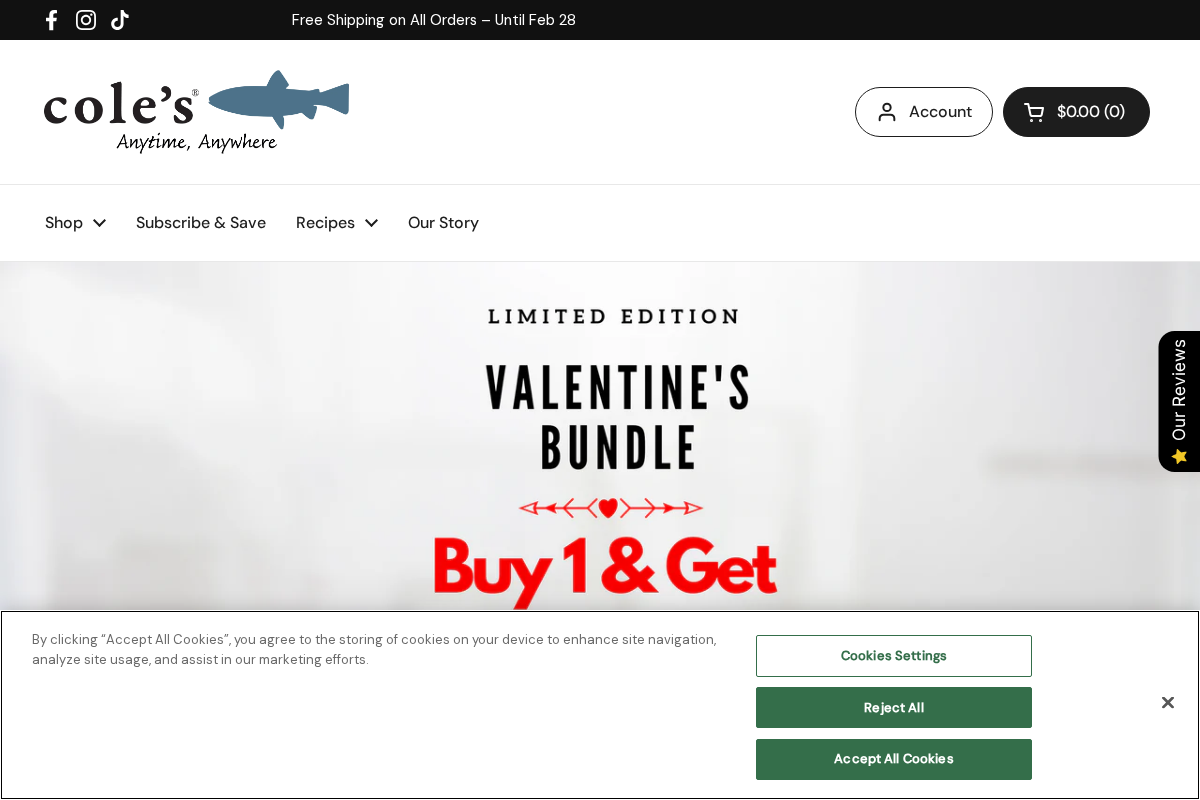Reject all cookies
Viewport: 1200px width, 800px height.
pos(893,707)
